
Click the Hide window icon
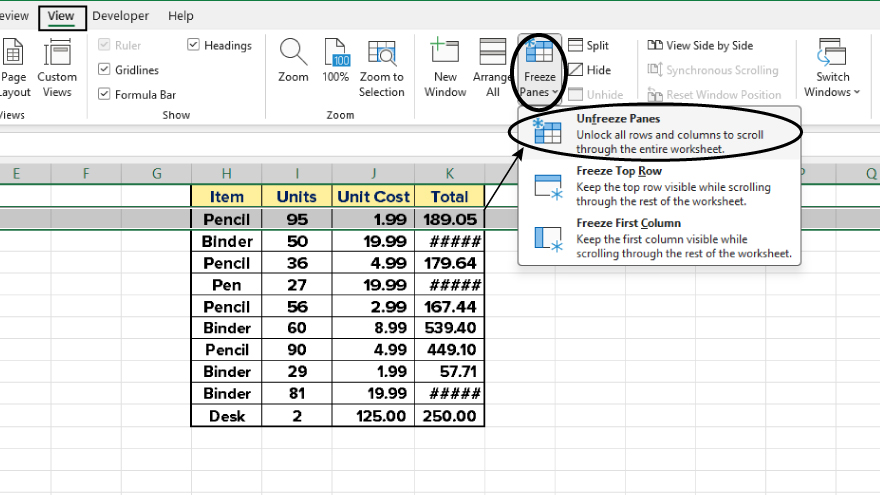[x=576, y=70]
